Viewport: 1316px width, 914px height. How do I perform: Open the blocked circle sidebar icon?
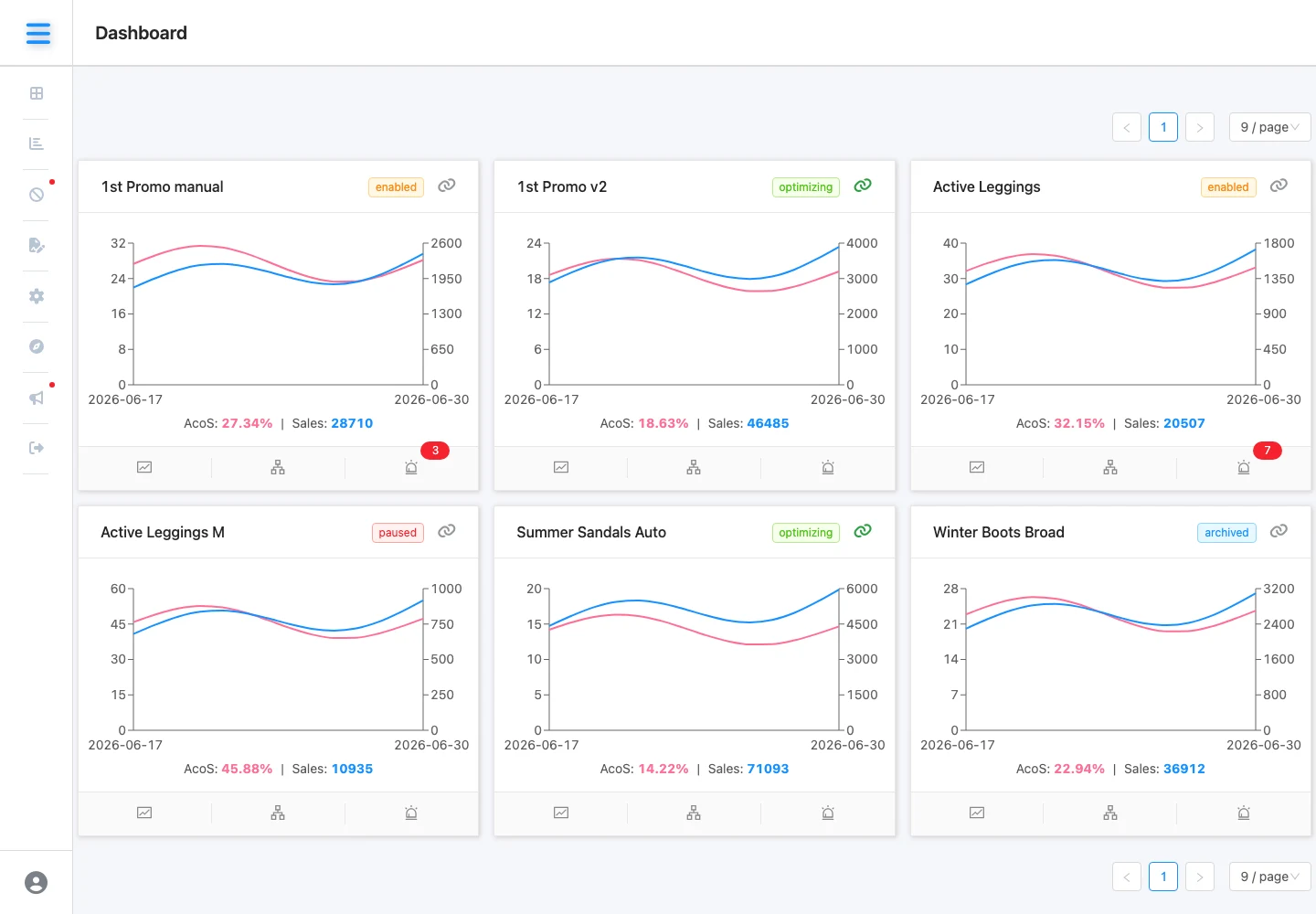click(x=37, y=195)
